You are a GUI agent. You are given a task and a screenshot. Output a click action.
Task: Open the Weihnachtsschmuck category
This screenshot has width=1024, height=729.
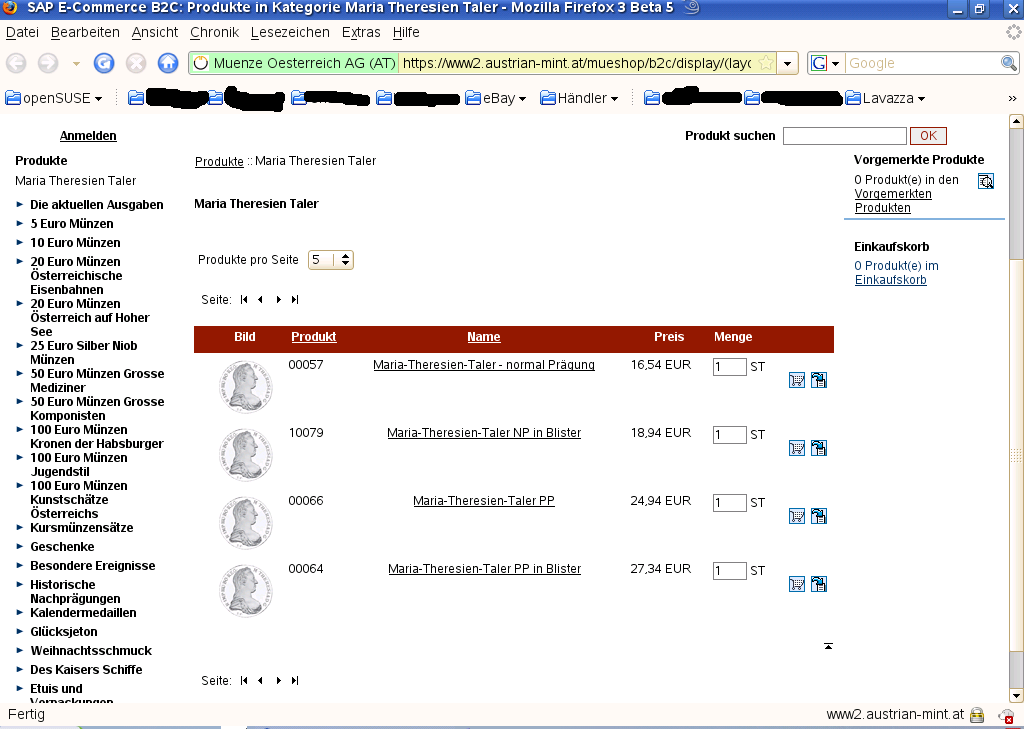point(91,651)
